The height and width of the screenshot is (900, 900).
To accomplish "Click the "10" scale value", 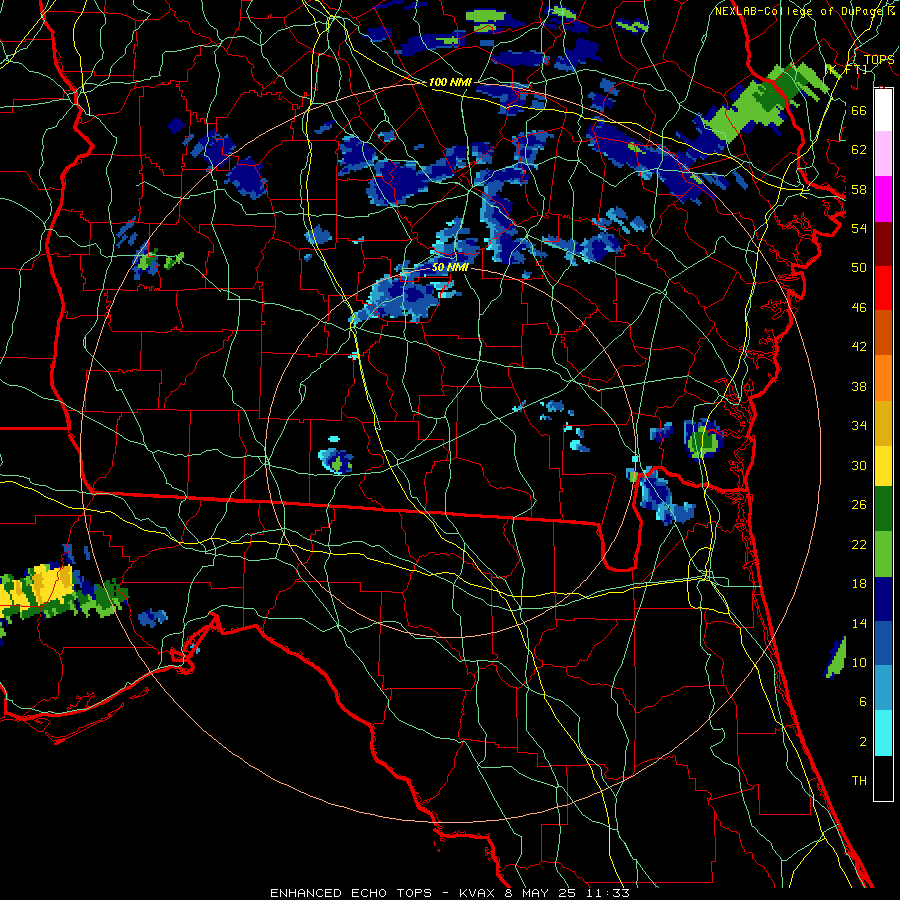I will pos(859,662).
